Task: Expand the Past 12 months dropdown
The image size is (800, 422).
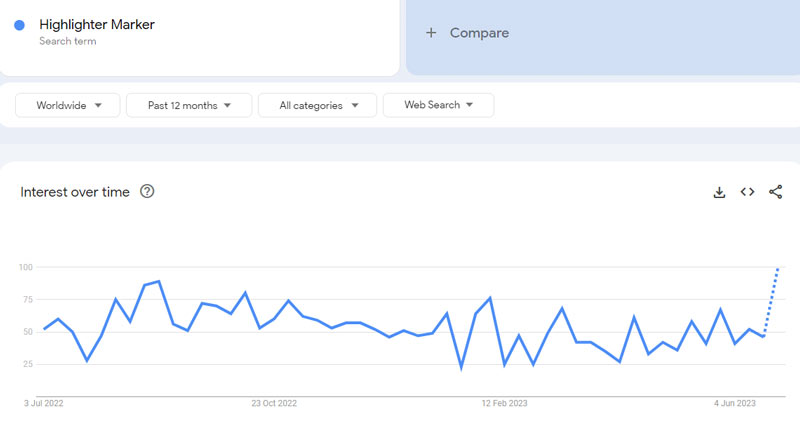Action: [x=190, y=105]
